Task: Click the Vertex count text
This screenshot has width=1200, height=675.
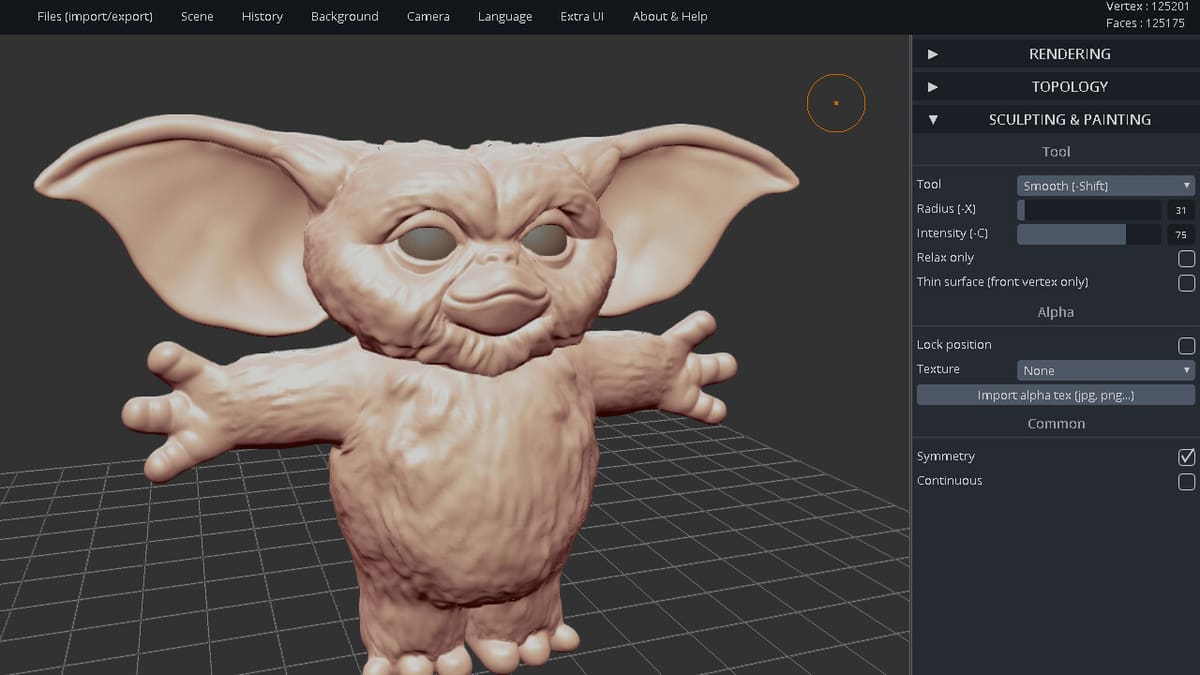Action: 1146,6
